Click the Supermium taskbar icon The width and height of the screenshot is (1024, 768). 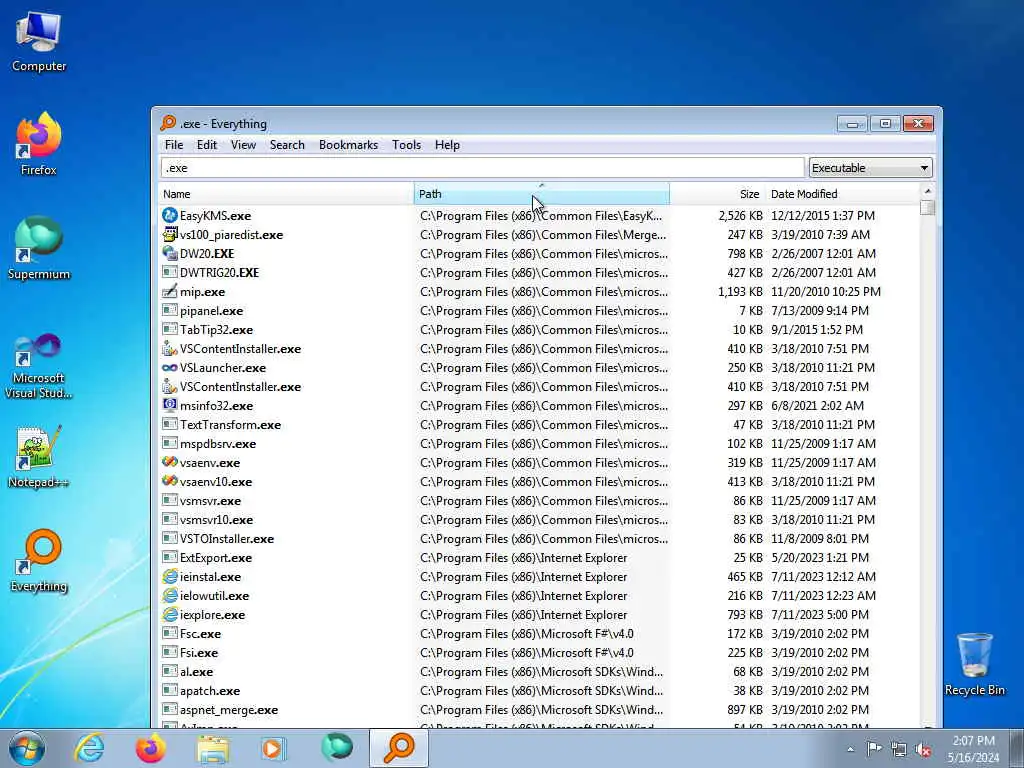point(336,748)
